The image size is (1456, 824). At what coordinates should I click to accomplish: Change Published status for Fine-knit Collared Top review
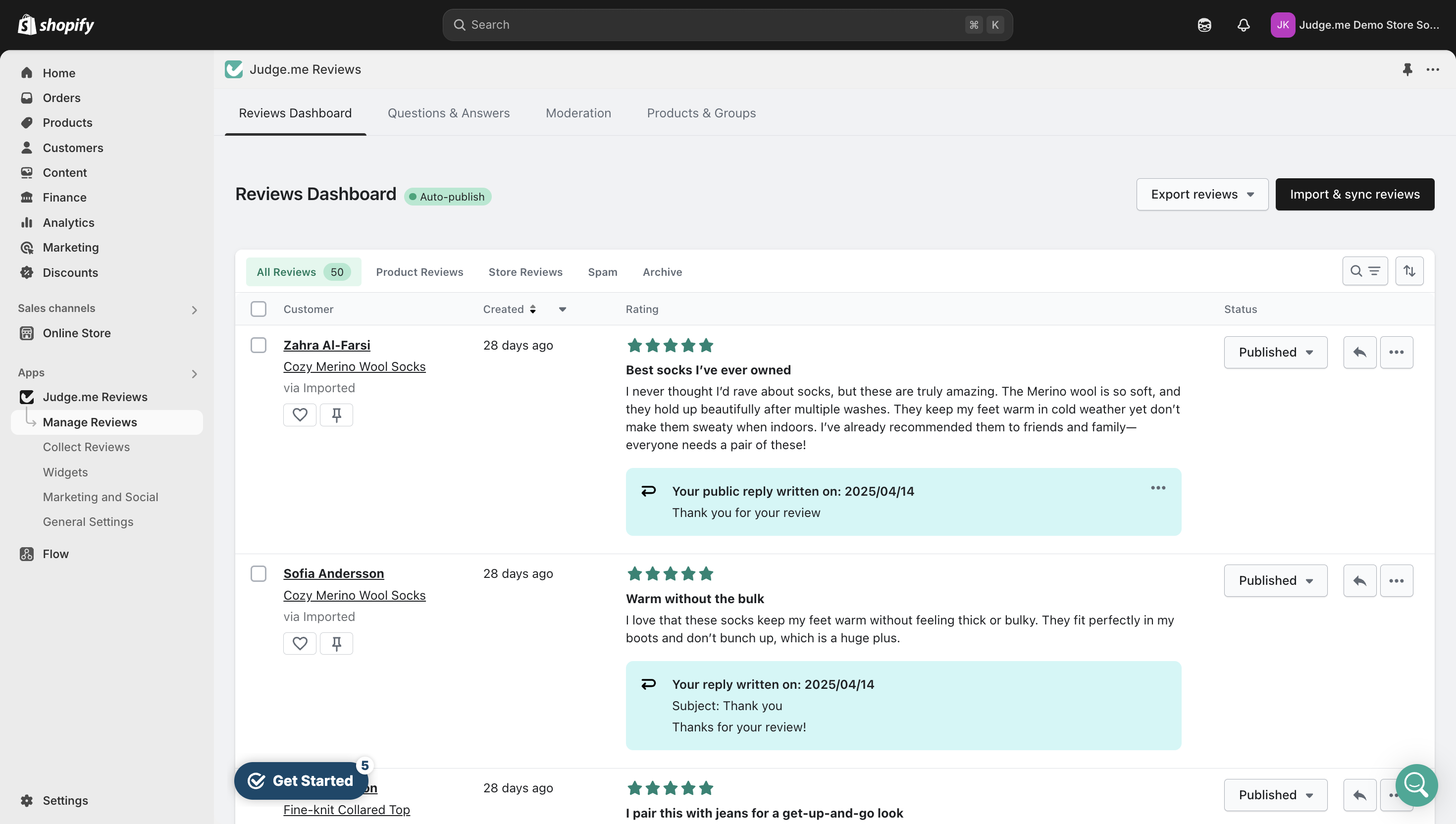pyautogui.click(x=1275, y=795)
